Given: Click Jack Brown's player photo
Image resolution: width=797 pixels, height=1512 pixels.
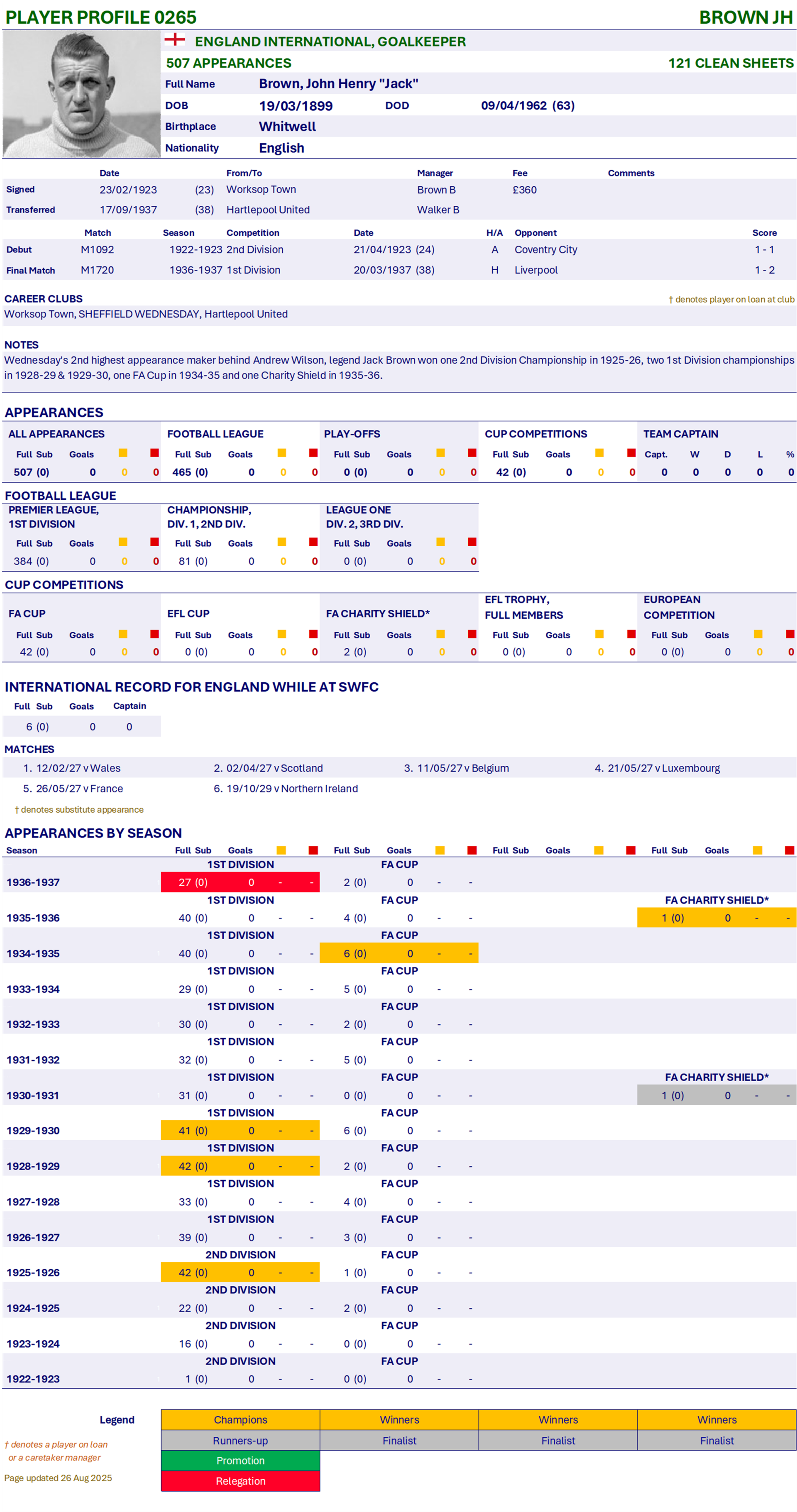Looking at the screenshot, I should (82, 95).
